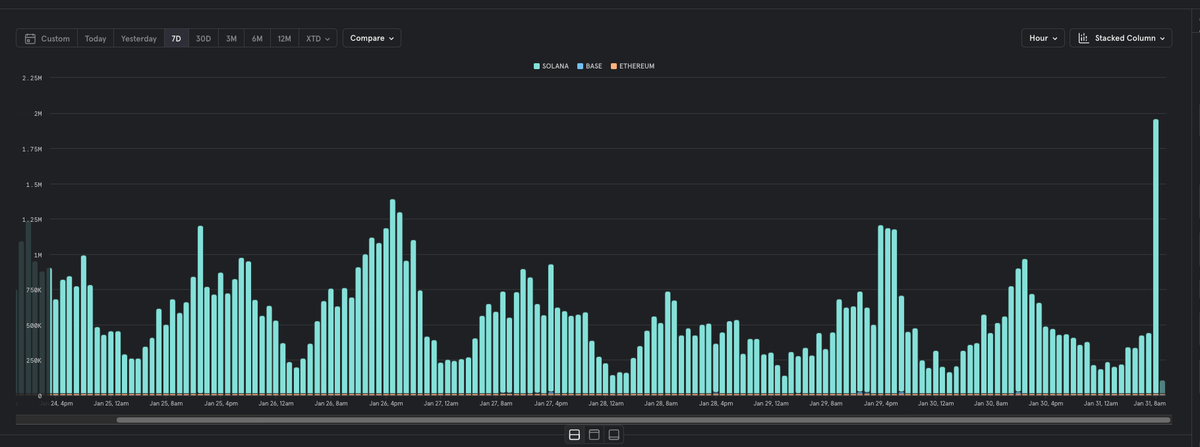Select the Yesterday time range
Screen dimensions: 1200x447
click(139, 38)
